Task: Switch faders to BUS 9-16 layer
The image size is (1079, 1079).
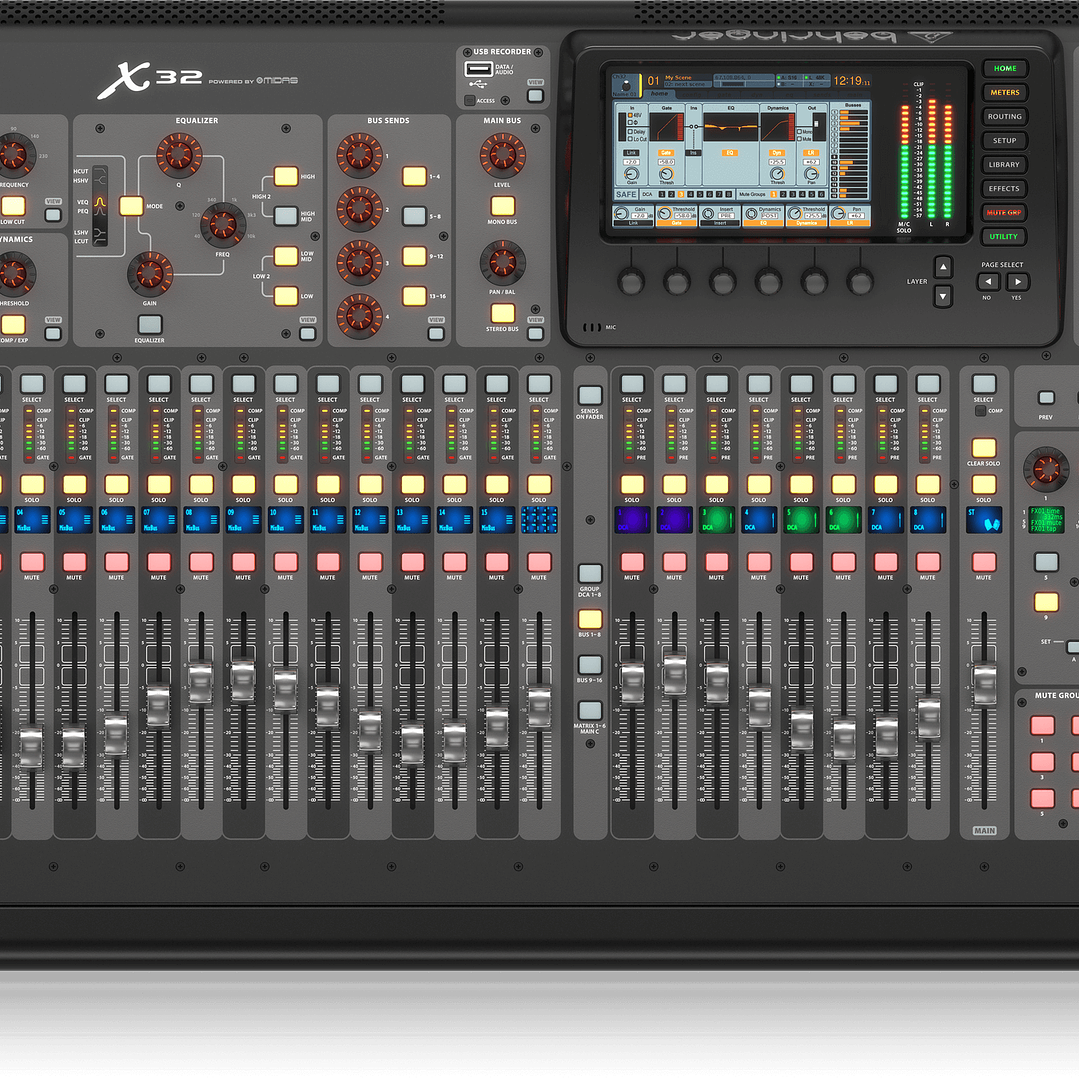Action: [590, 665]
